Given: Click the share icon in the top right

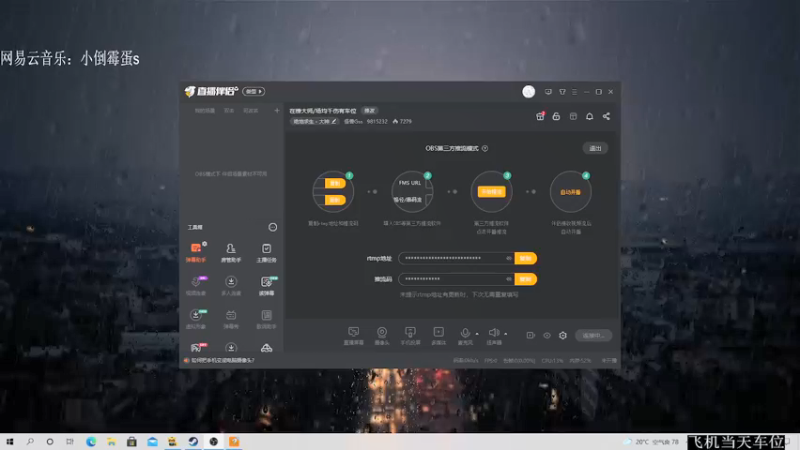Looking at the screenshot, I should pyautogui.click(x=606, y=116).
